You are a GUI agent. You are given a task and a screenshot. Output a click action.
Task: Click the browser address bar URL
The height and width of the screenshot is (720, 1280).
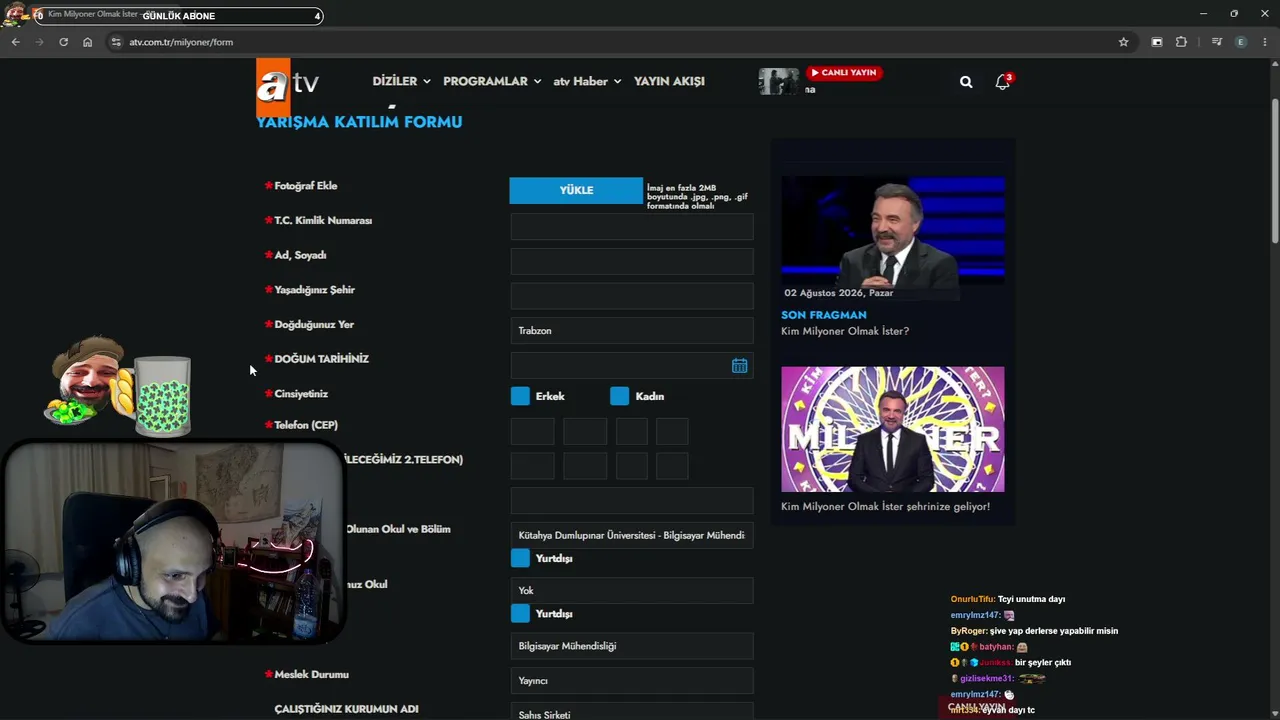(x=181, y=42)
